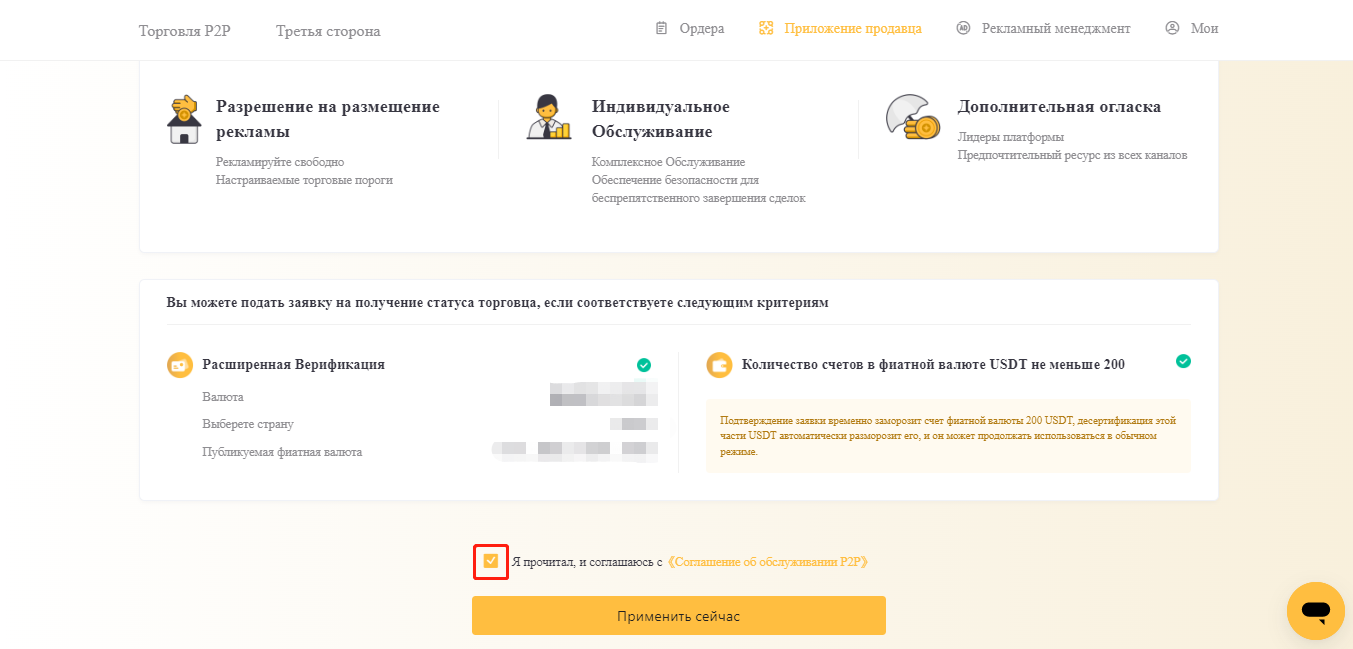Click the businessman icon for individual service
Image resolution: width=1353 pixels, height=649 pixels.
pos(548,117)
